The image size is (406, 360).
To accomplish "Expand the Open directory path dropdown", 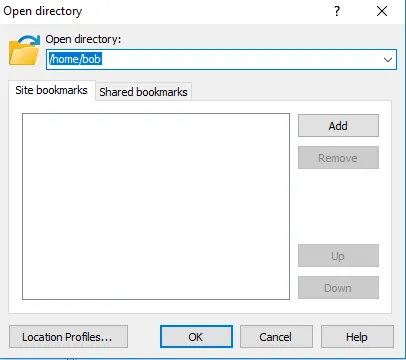I will coord(388,60).
